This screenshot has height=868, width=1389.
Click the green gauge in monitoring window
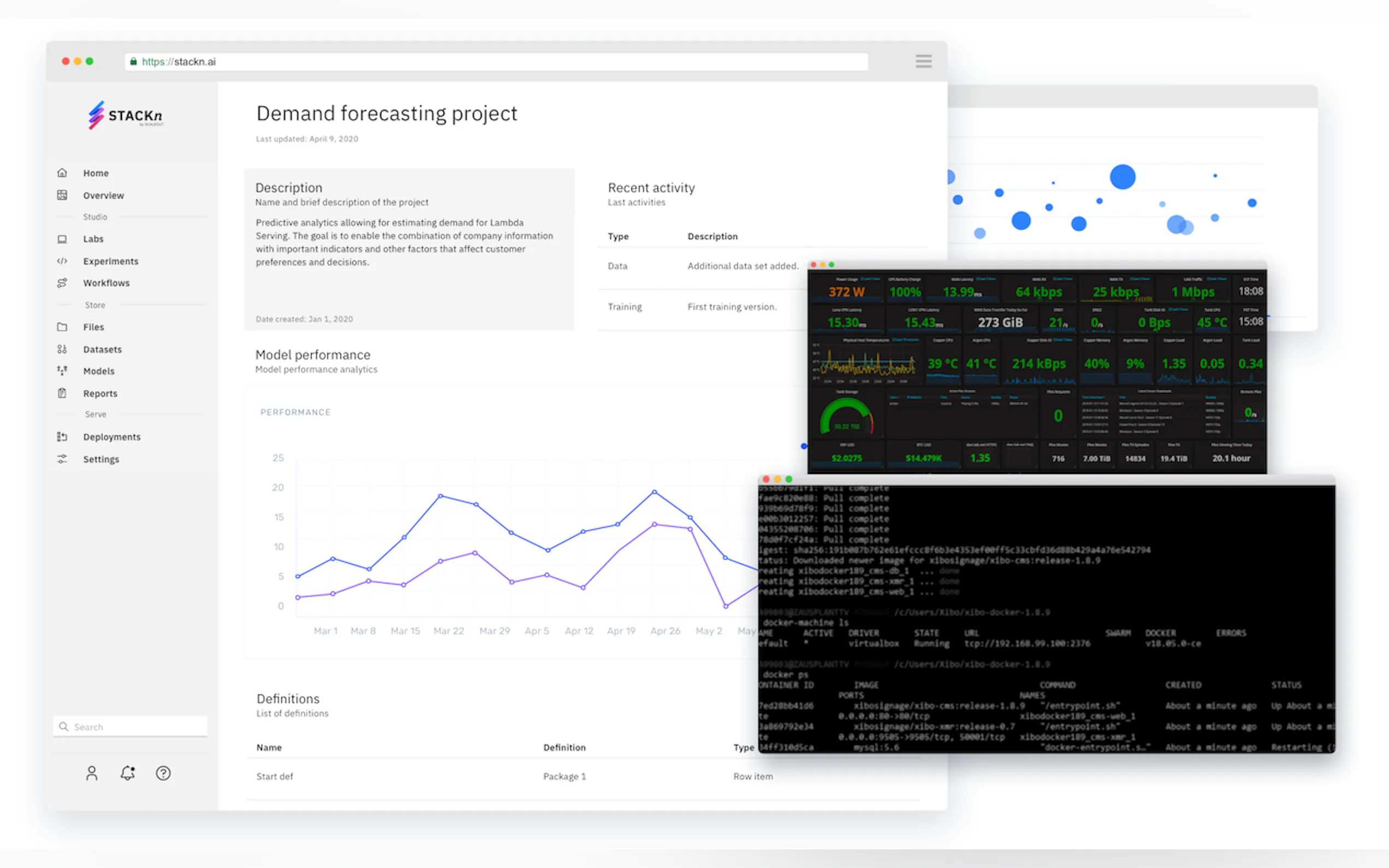click(x=847, y=416)
